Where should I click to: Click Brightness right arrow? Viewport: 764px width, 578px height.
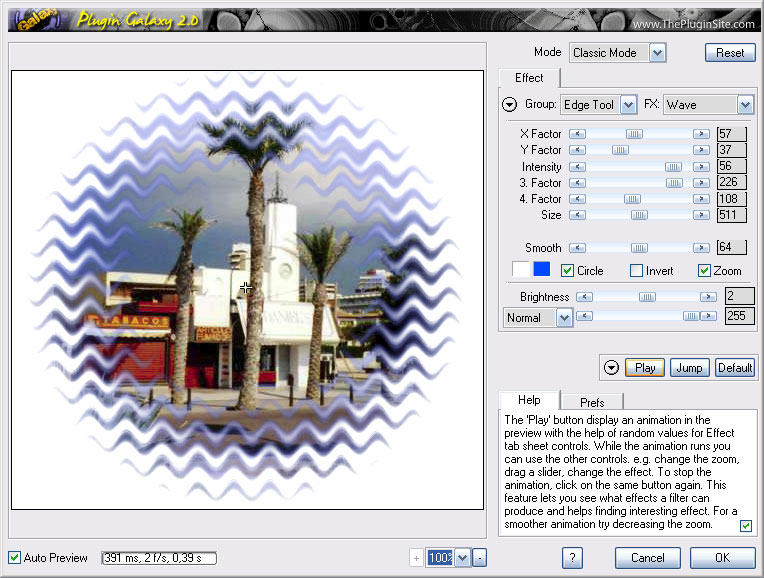(708, 297)
